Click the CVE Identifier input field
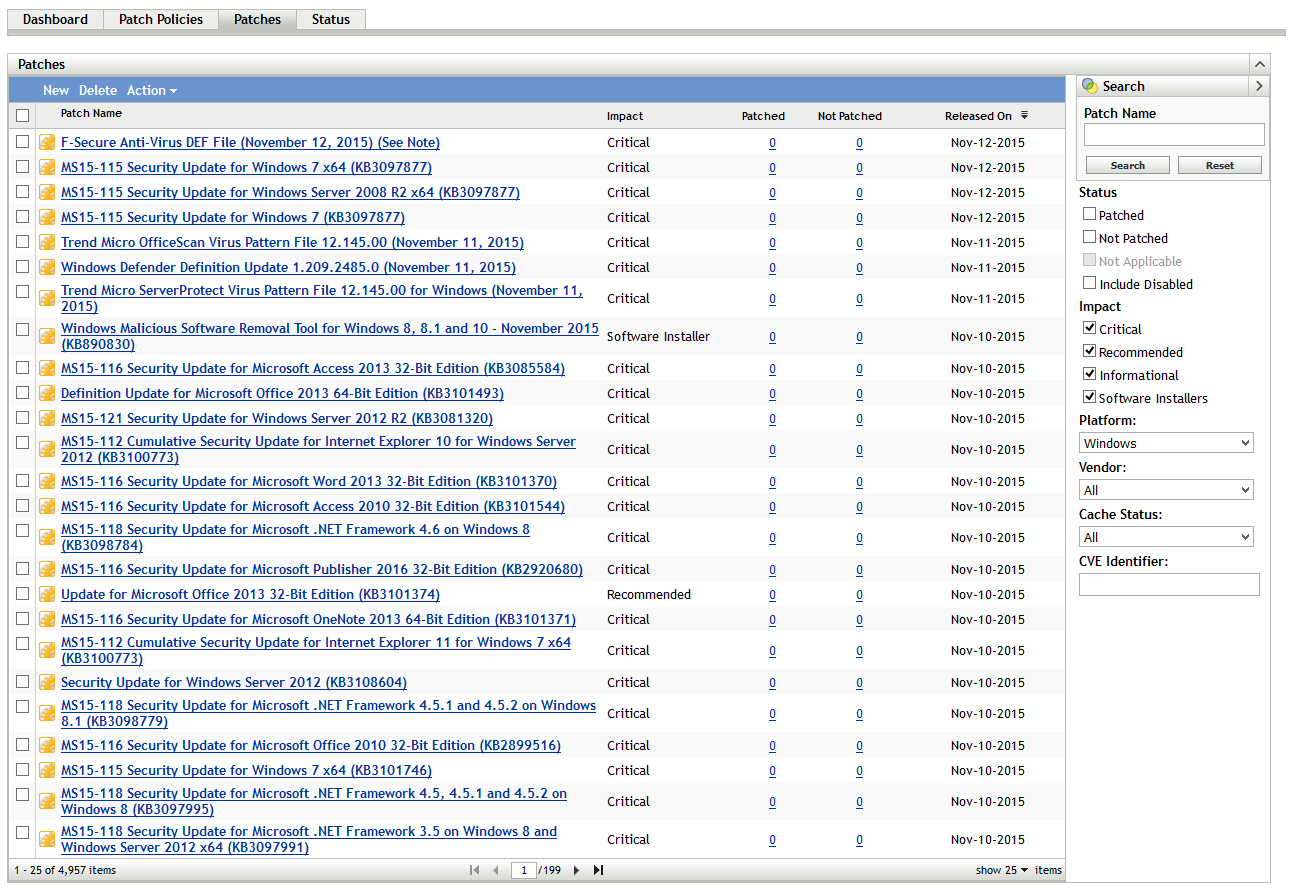 (1169, 584)
